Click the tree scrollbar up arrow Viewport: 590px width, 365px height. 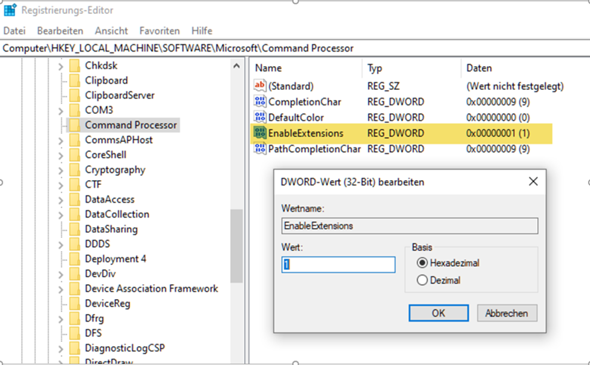(237, 66)
